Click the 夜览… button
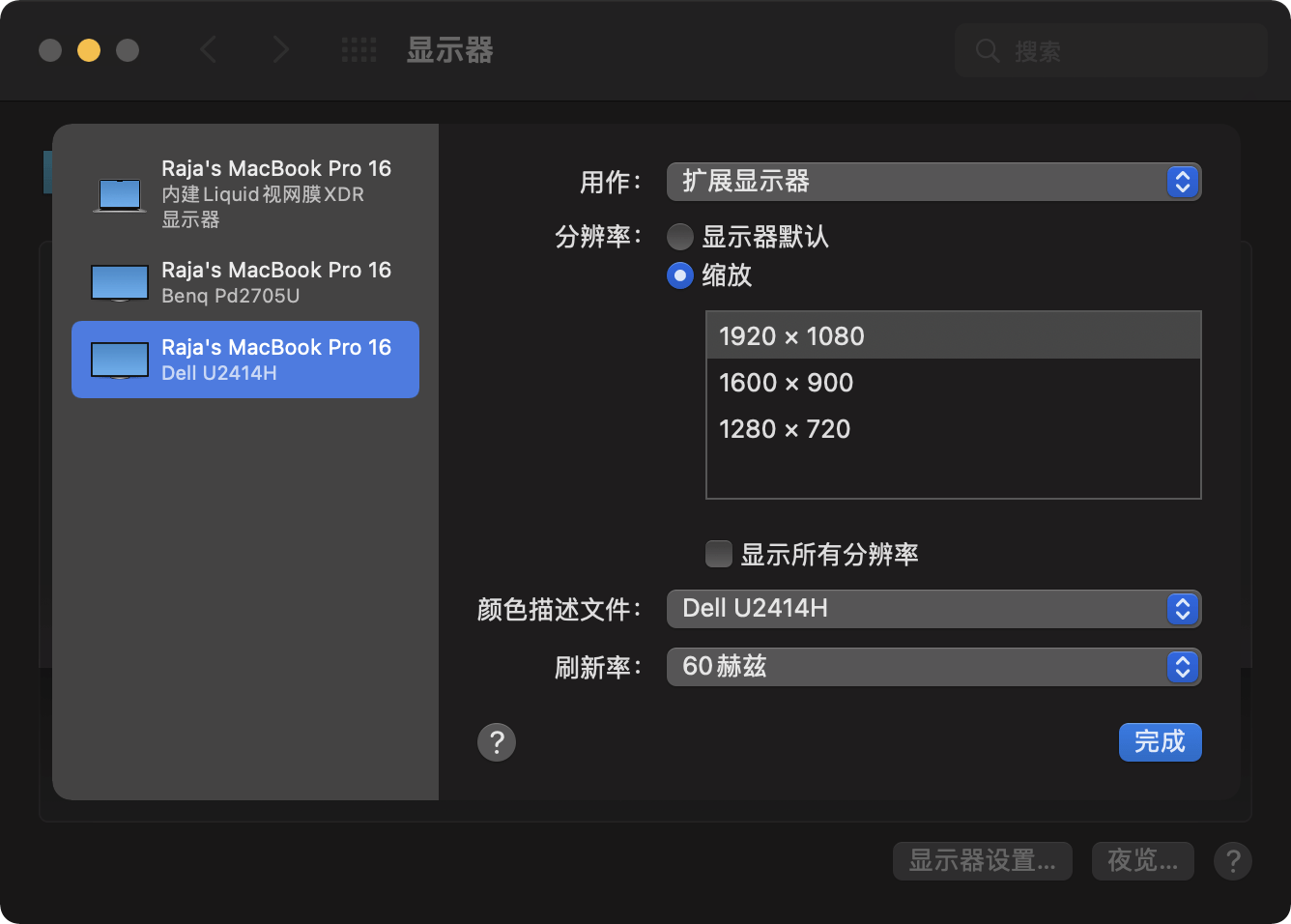 point(1143,860)
